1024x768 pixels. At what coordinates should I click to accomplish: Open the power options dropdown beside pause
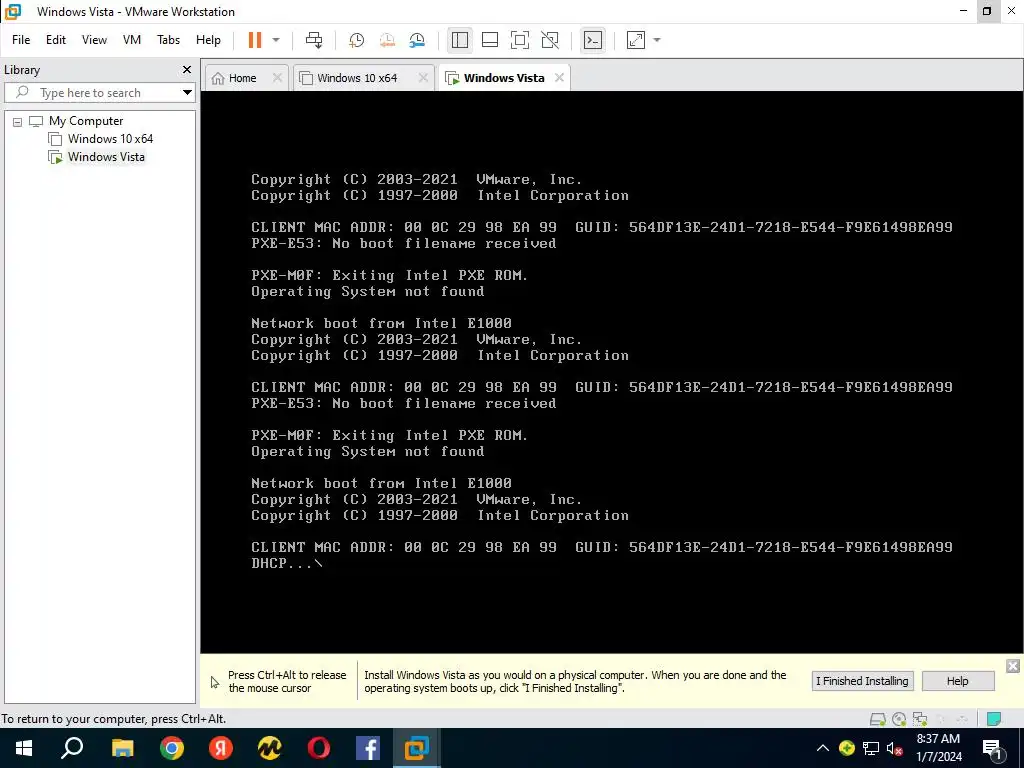[276, 40]
